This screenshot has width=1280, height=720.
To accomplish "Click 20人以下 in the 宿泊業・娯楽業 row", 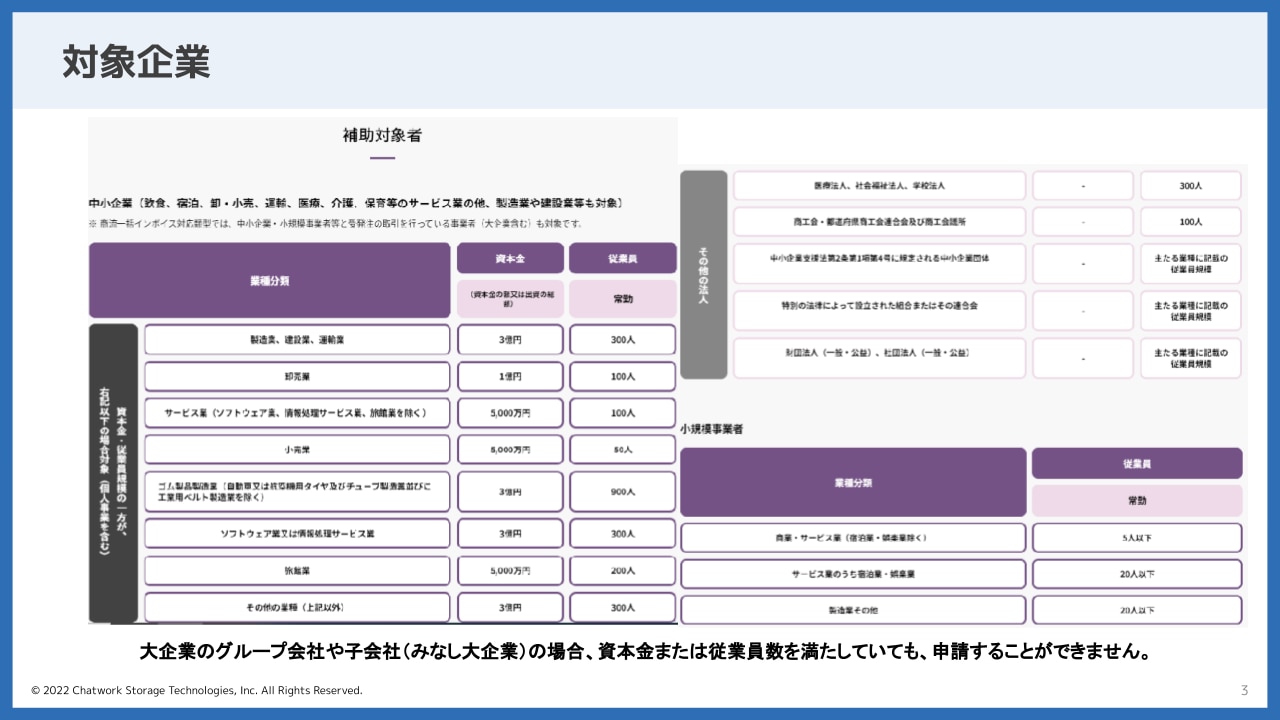I will pyautogui.click(x=1137, y=574).
